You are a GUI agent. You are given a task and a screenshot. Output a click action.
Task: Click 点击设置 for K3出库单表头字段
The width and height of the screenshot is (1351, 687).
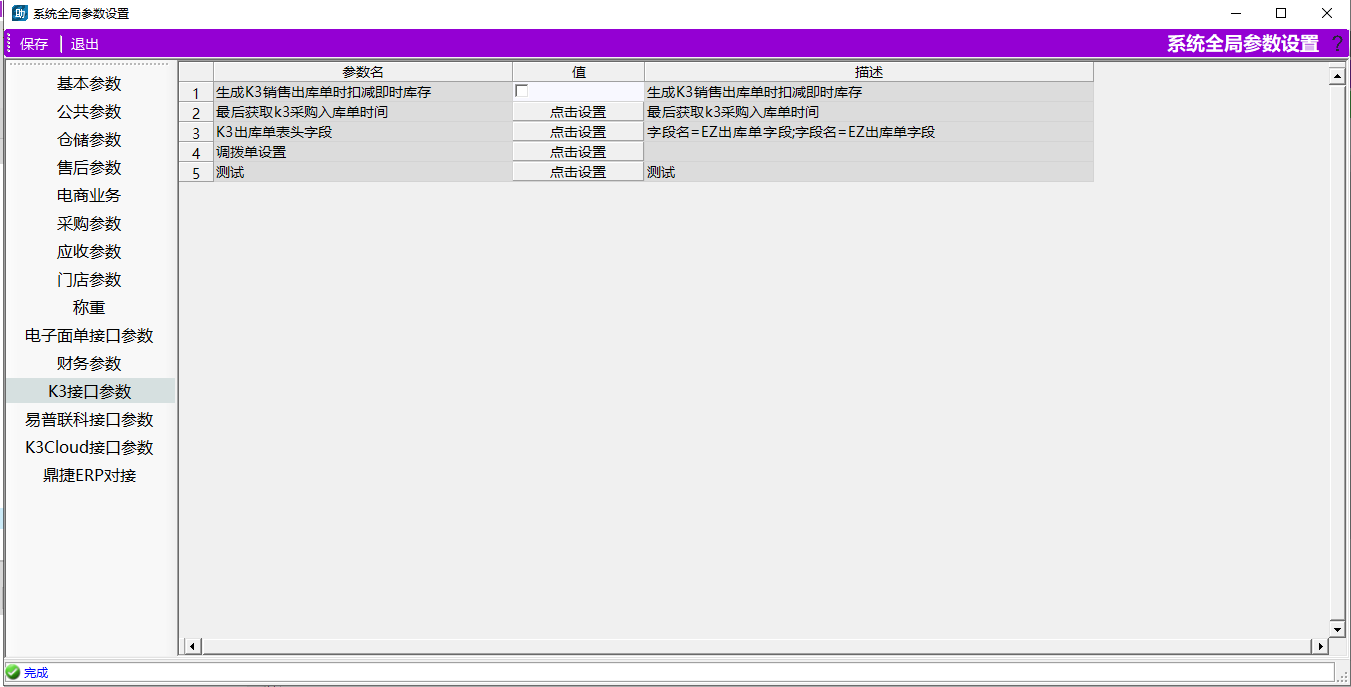pos(578,132)
